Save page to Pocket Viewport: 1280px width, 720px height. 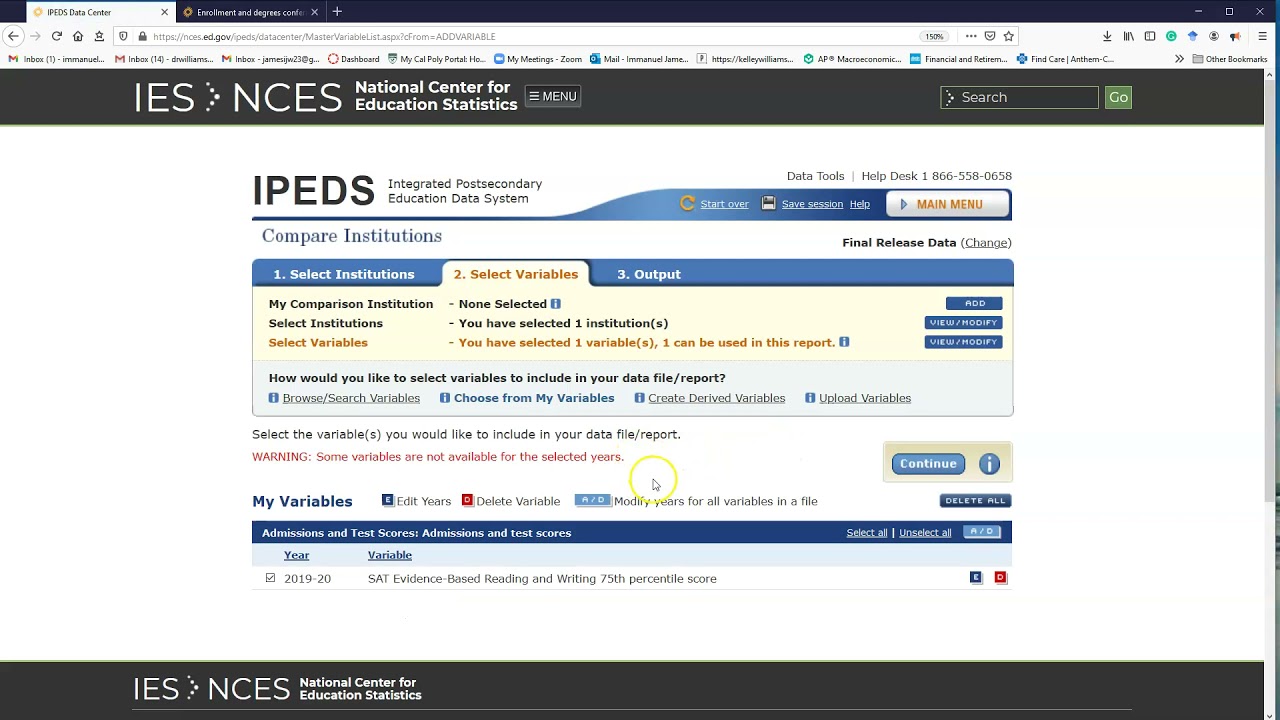point(990,36)
